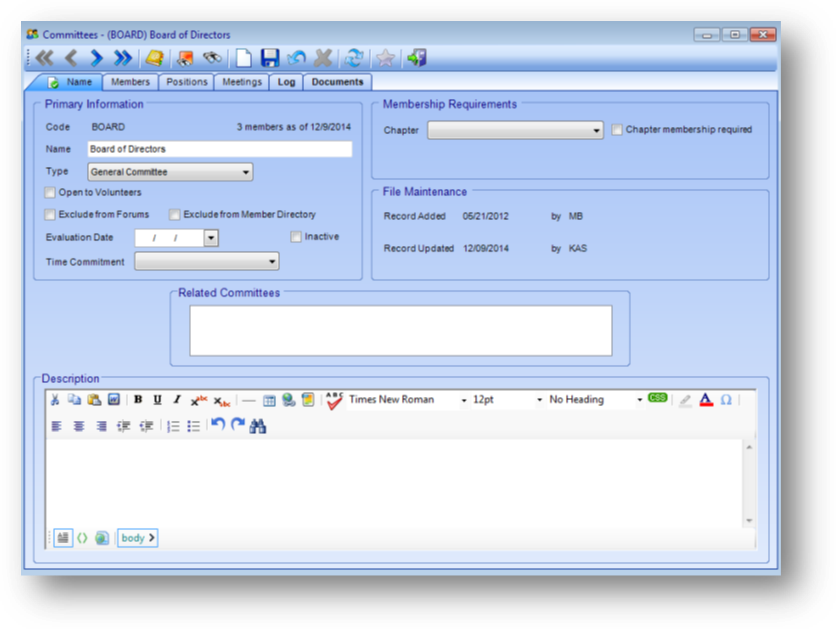Image resolution: width=836 pixels, height=629 pixels.
Task: Click inside the Description text area
Action: point(395,482)
